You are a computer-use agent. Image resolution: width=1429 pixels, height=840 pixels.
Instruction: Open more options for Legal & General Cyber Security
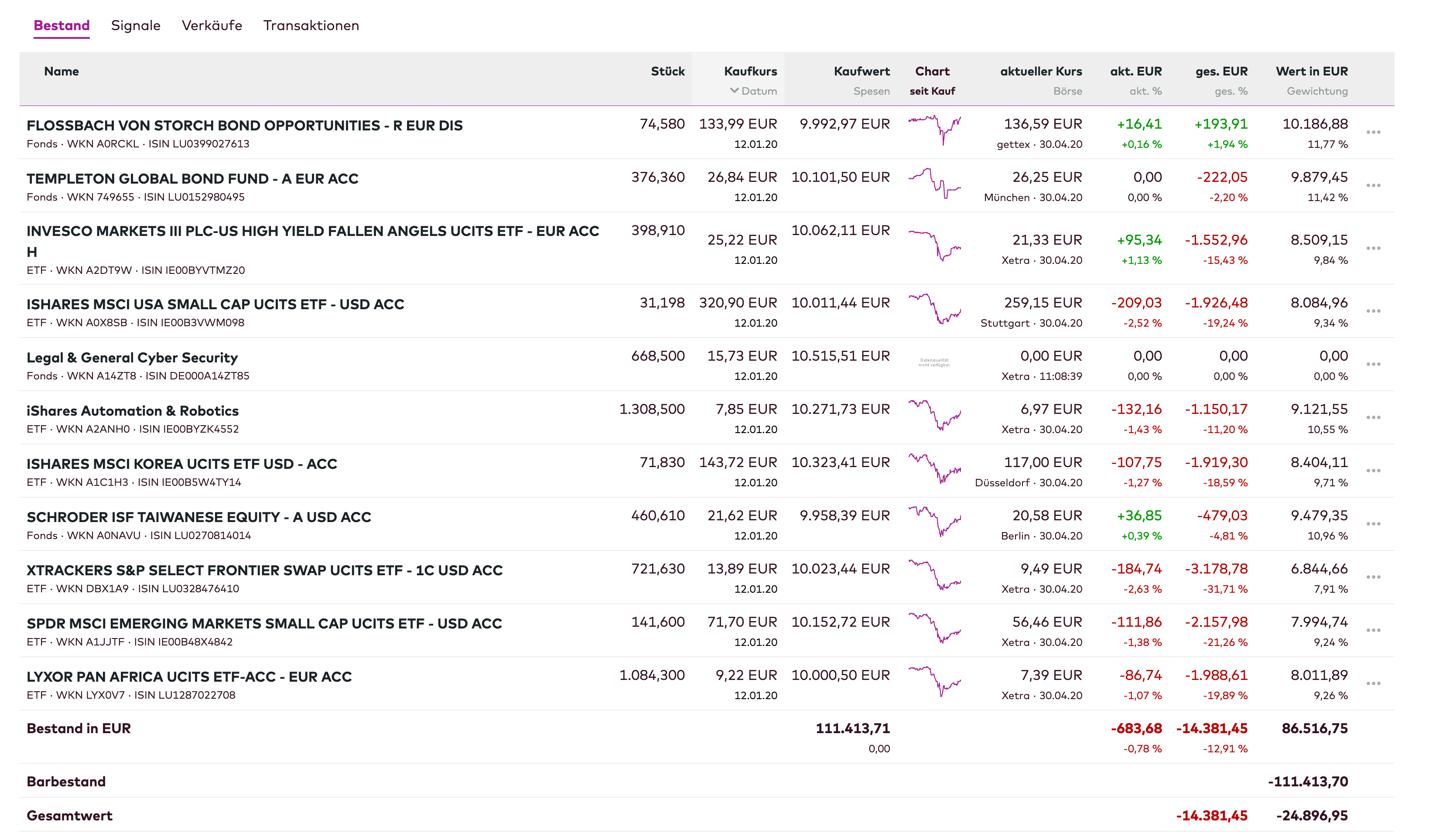[x=1373, y=365]
